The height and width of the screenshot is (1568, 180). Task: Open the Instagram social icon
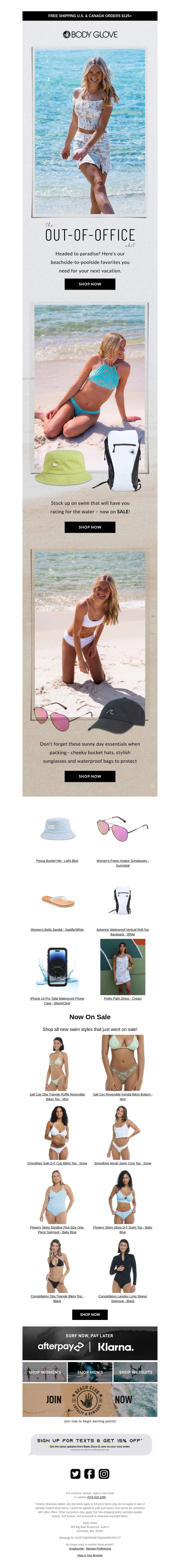104,1474
